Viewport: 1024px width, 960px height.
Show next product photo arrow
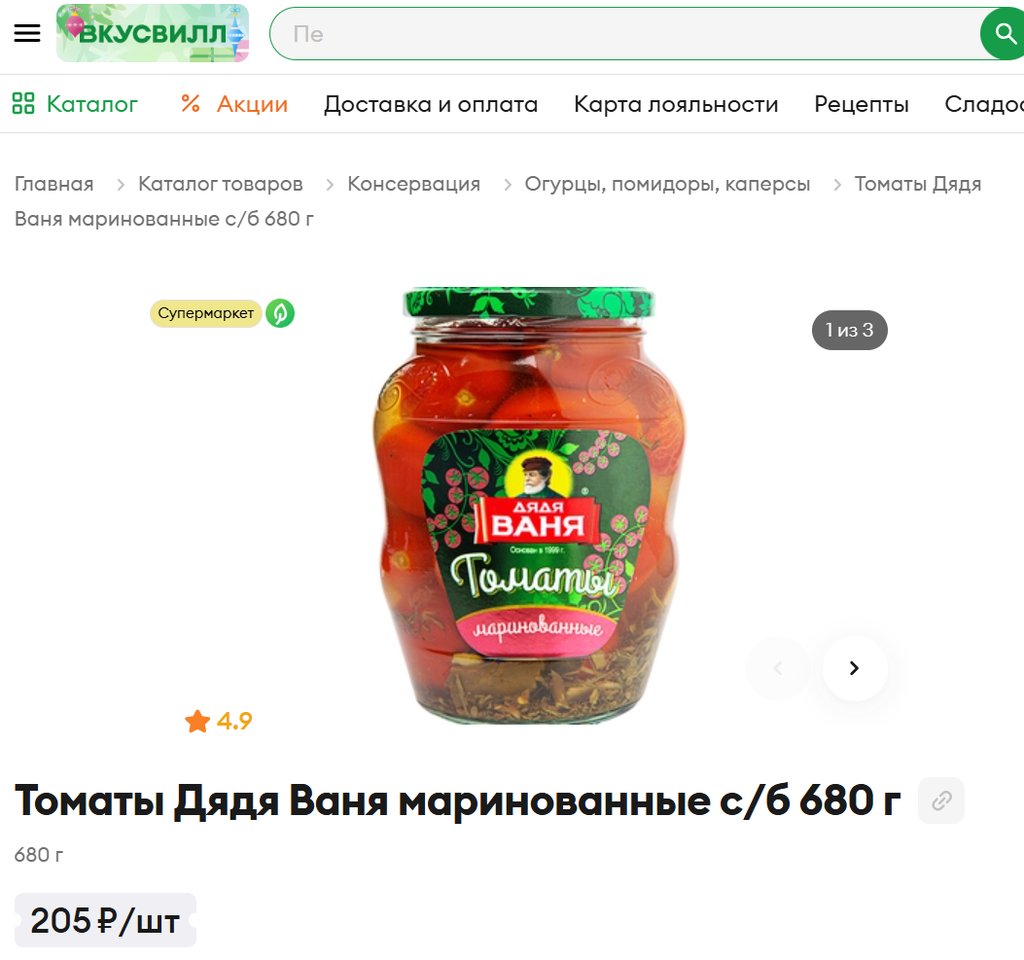pos(854,667)
